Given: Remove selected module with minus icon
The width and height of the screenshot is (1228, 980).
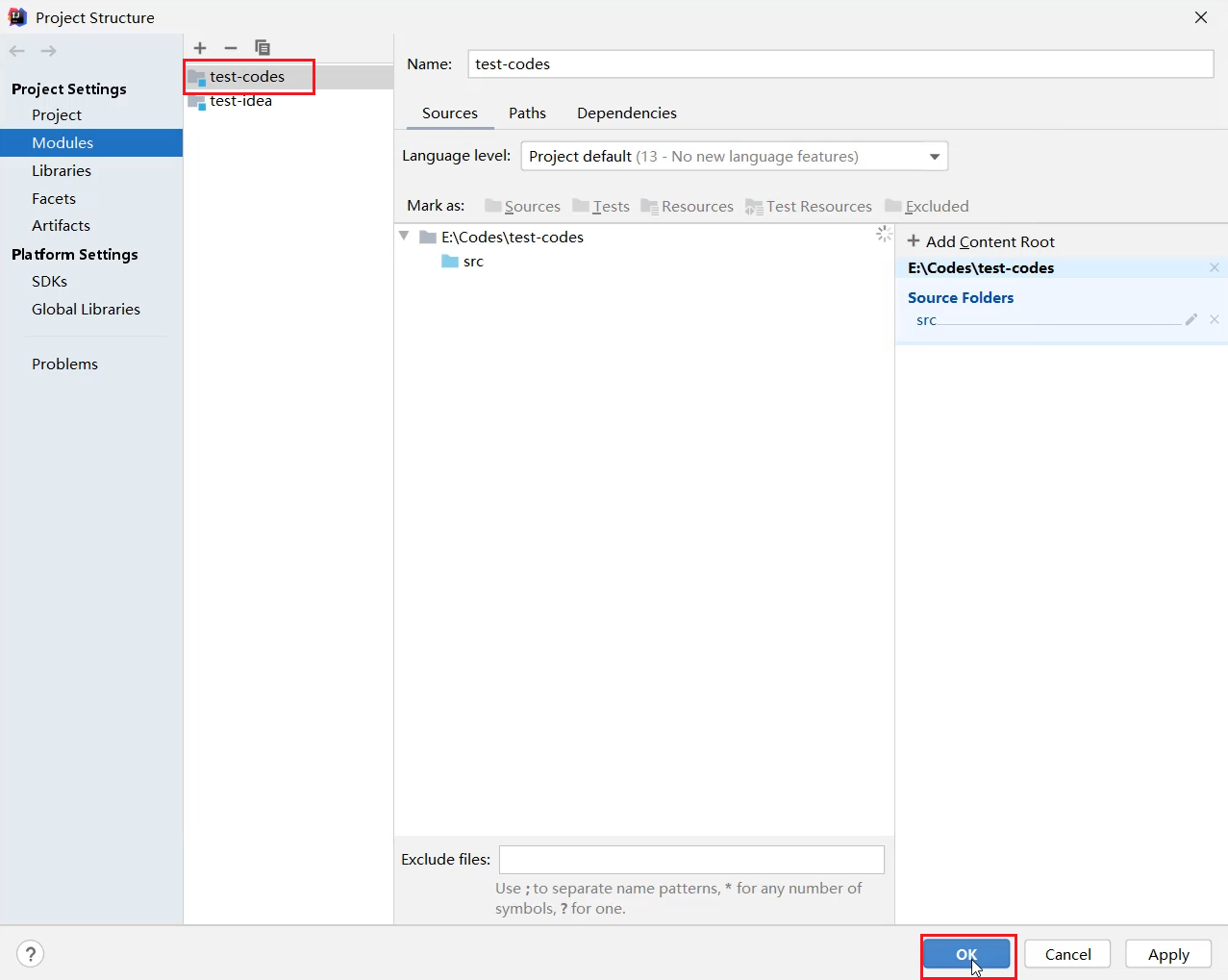Looking at the screenshot, I should coord(231,48).
